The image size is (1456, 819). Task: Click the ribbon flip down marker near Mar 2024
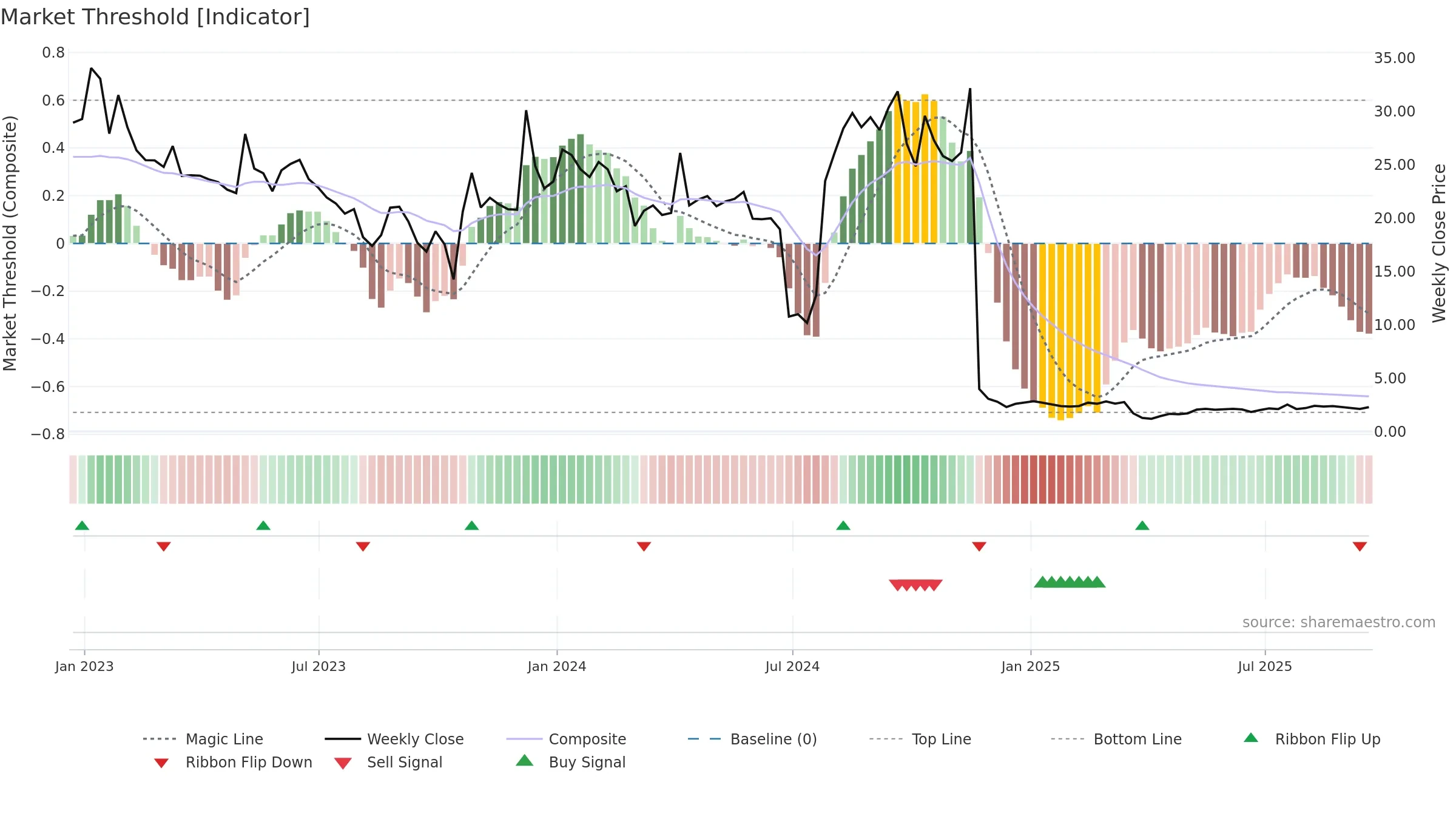(644, 547)
